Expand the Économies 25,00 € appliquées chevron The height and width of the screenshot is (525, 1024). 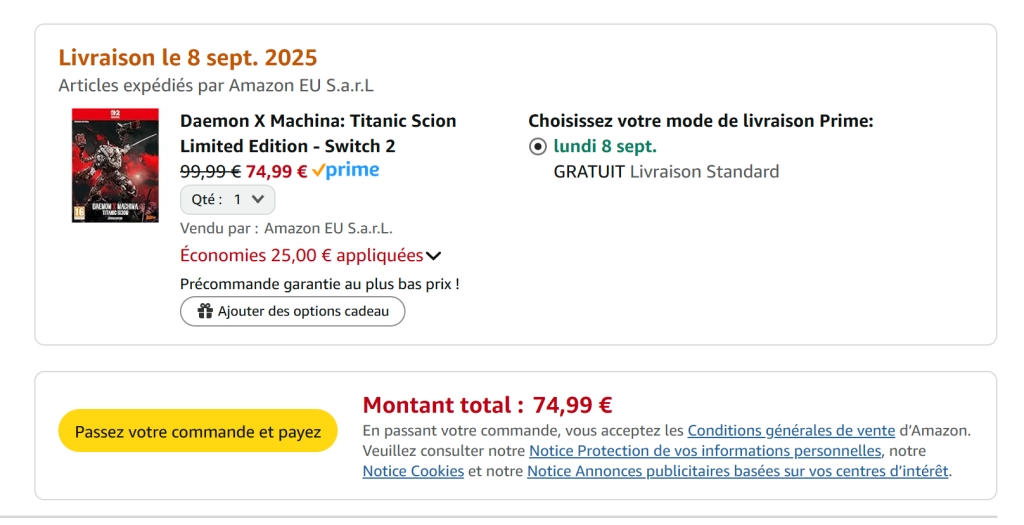click(434, 256)
